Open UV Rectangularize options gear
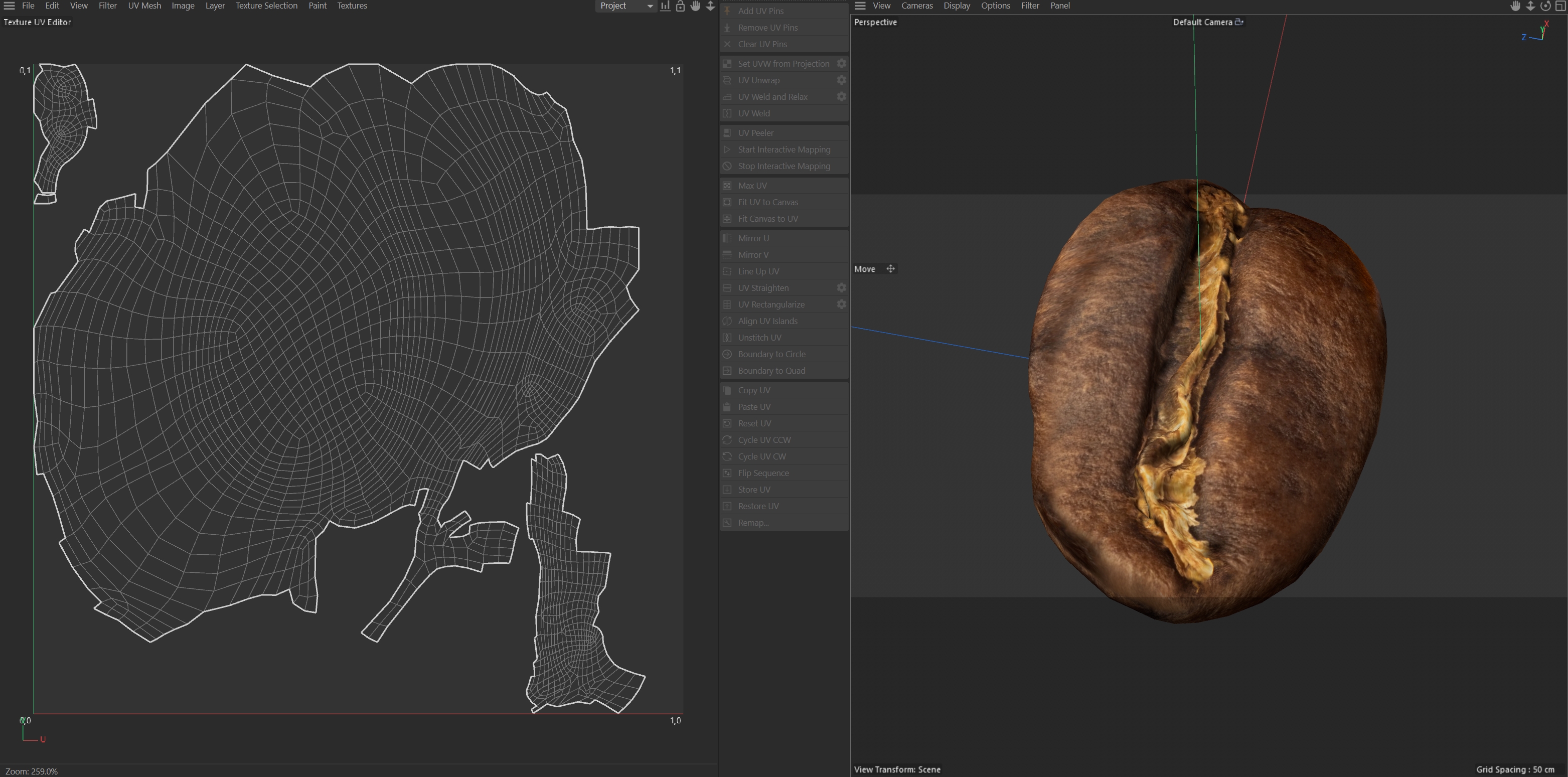 (841, 304)
